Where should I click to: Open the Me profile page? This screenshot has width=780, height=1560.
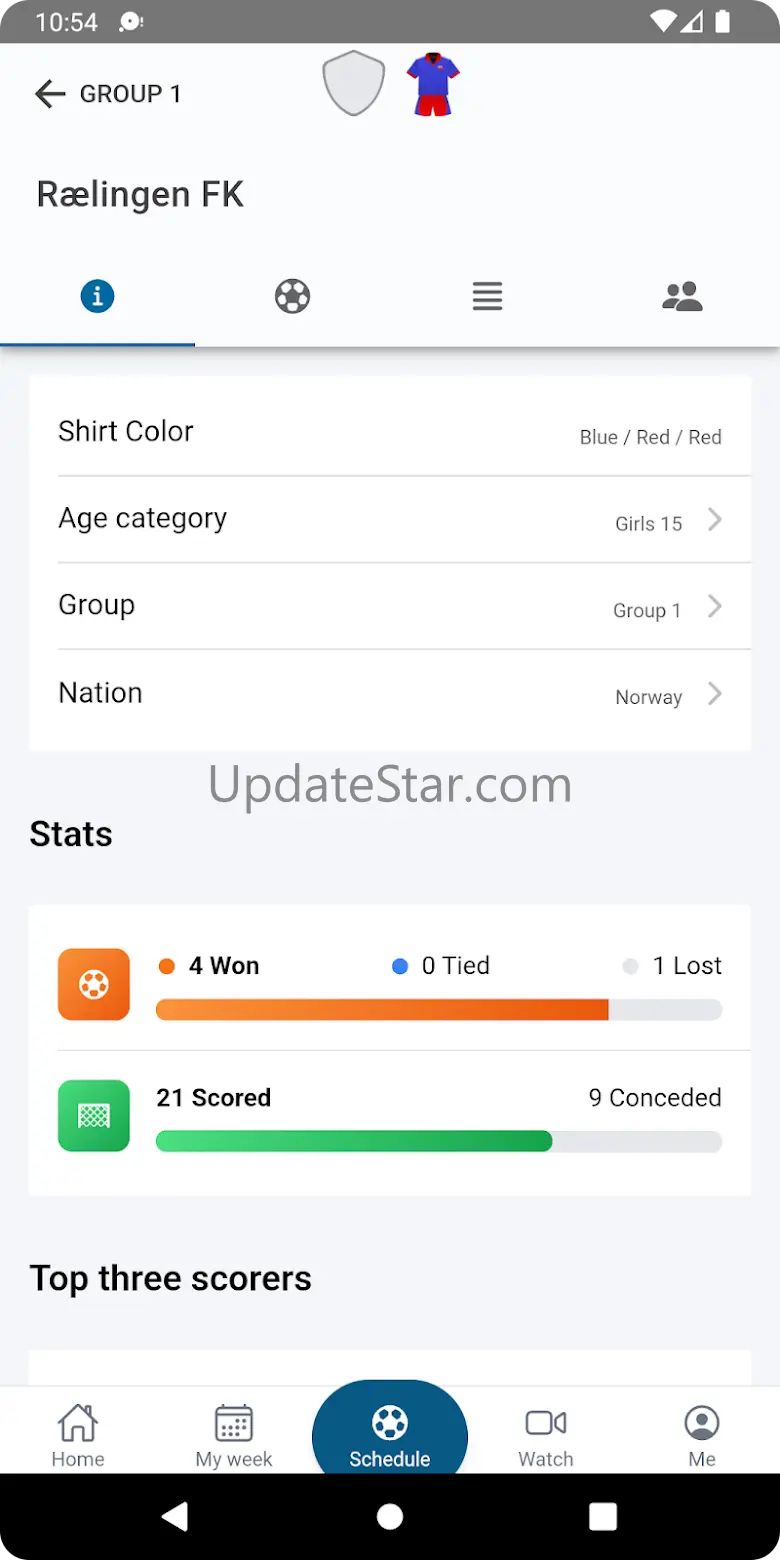702,1436
